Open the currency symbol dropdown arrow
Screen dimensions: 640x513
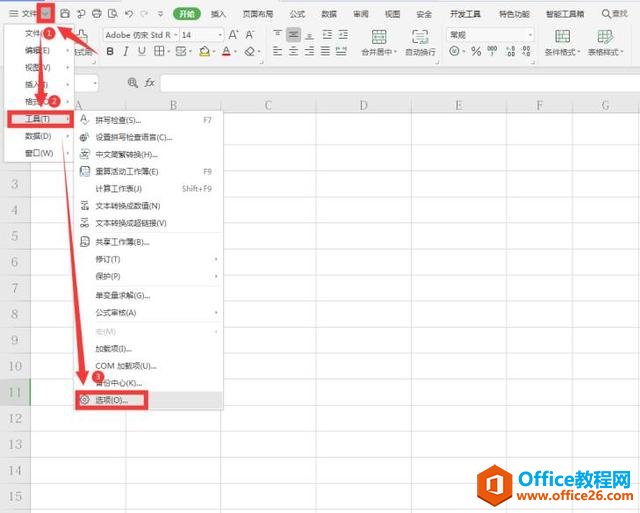(464, 52)
